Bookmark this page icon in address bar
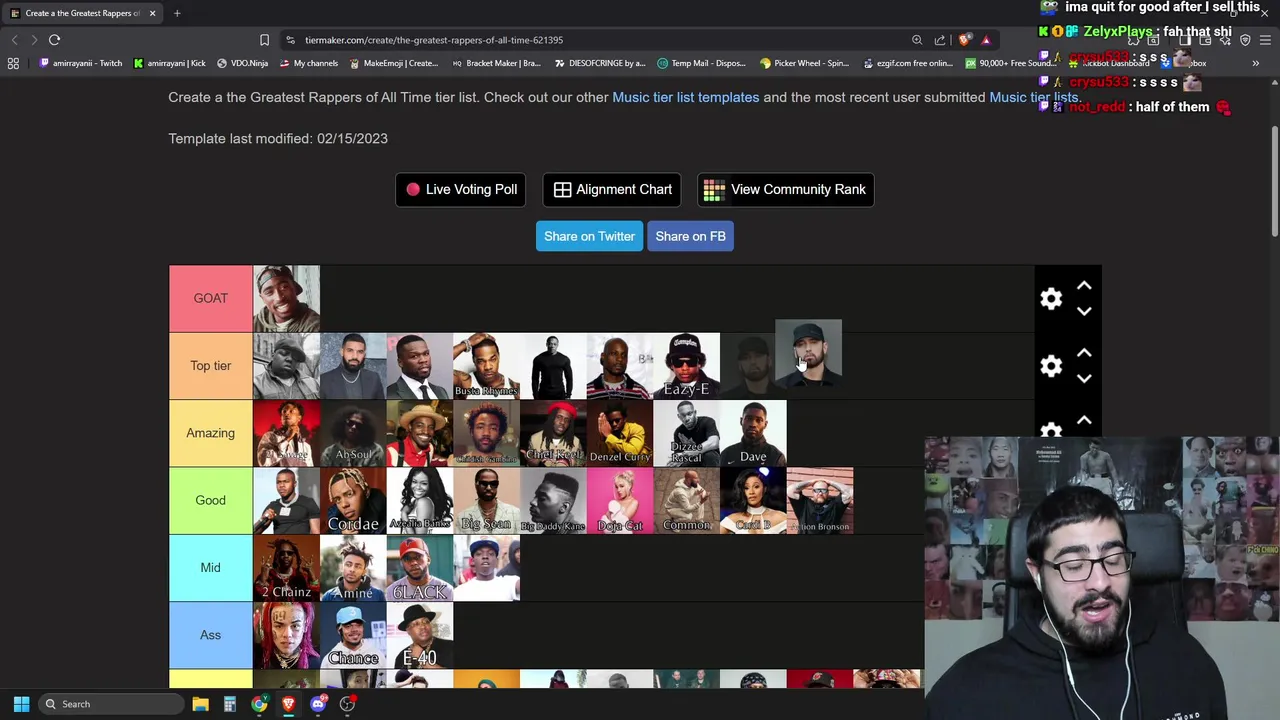 [264, 40]
